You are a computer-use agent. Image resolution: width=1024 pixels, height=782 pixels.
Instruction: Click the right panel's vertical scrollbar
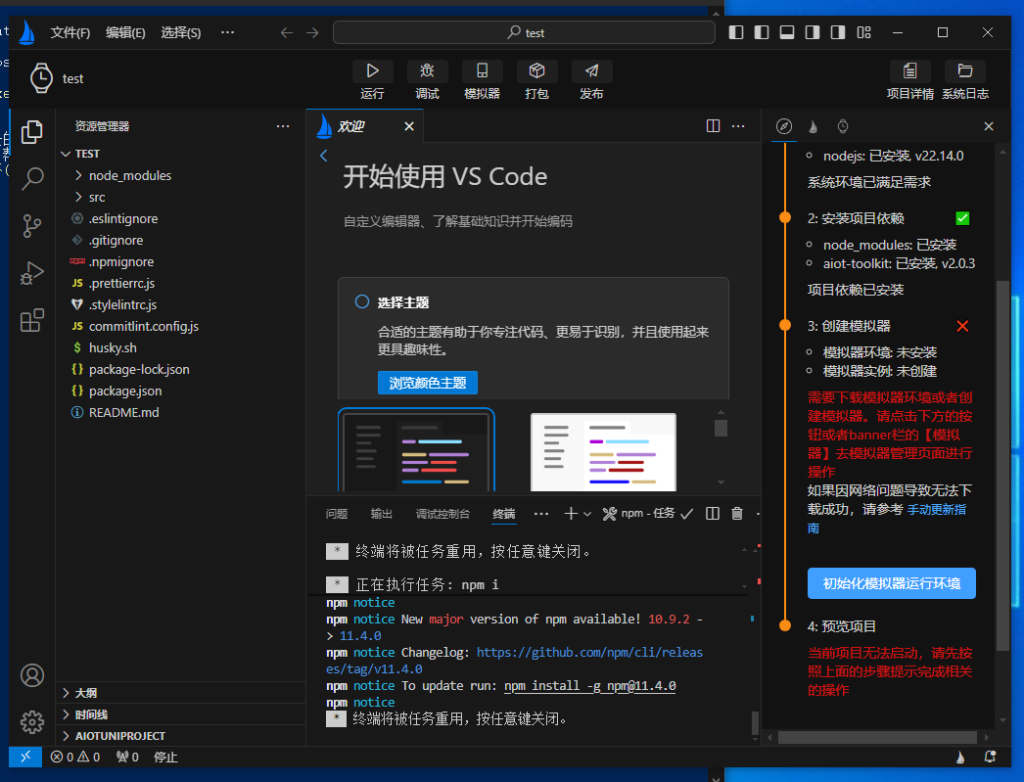(1003, 465)
